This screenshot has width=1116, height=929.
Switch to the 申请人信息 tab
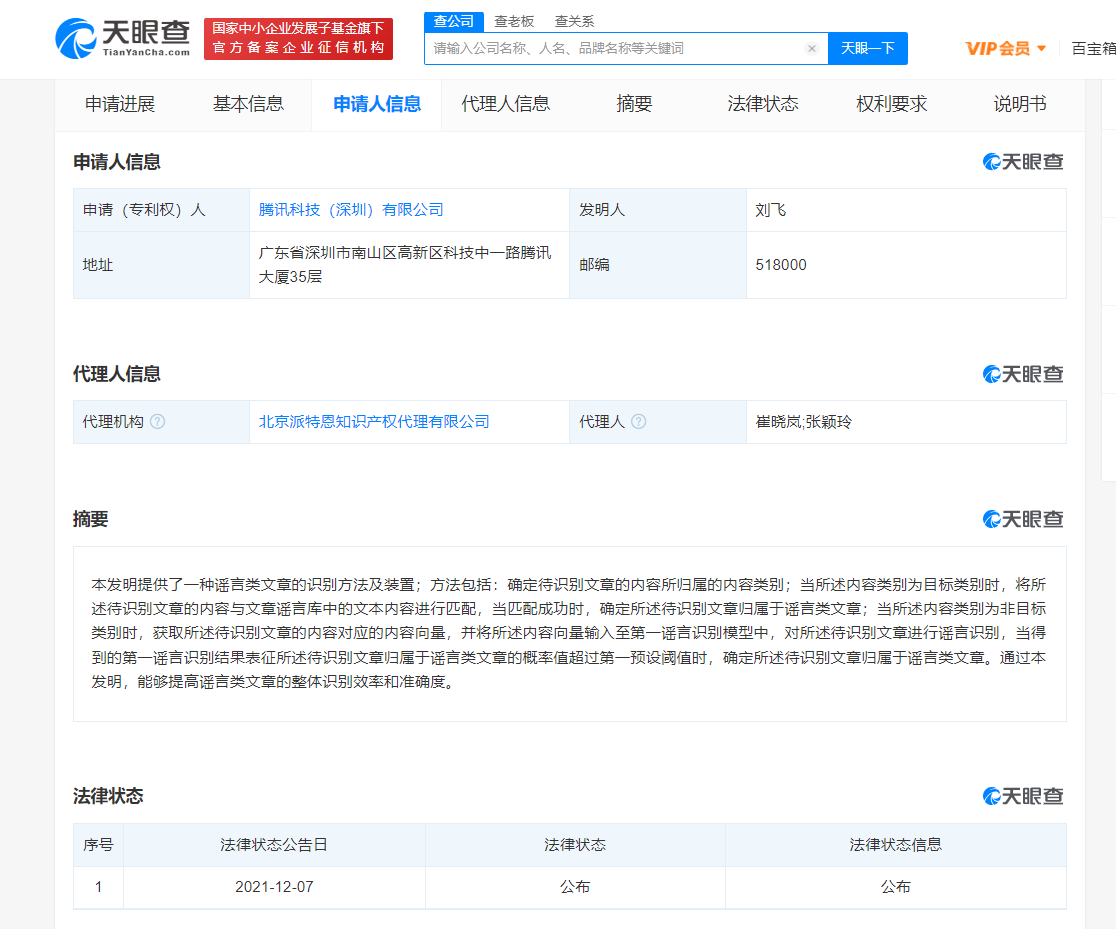coord(377,104)
